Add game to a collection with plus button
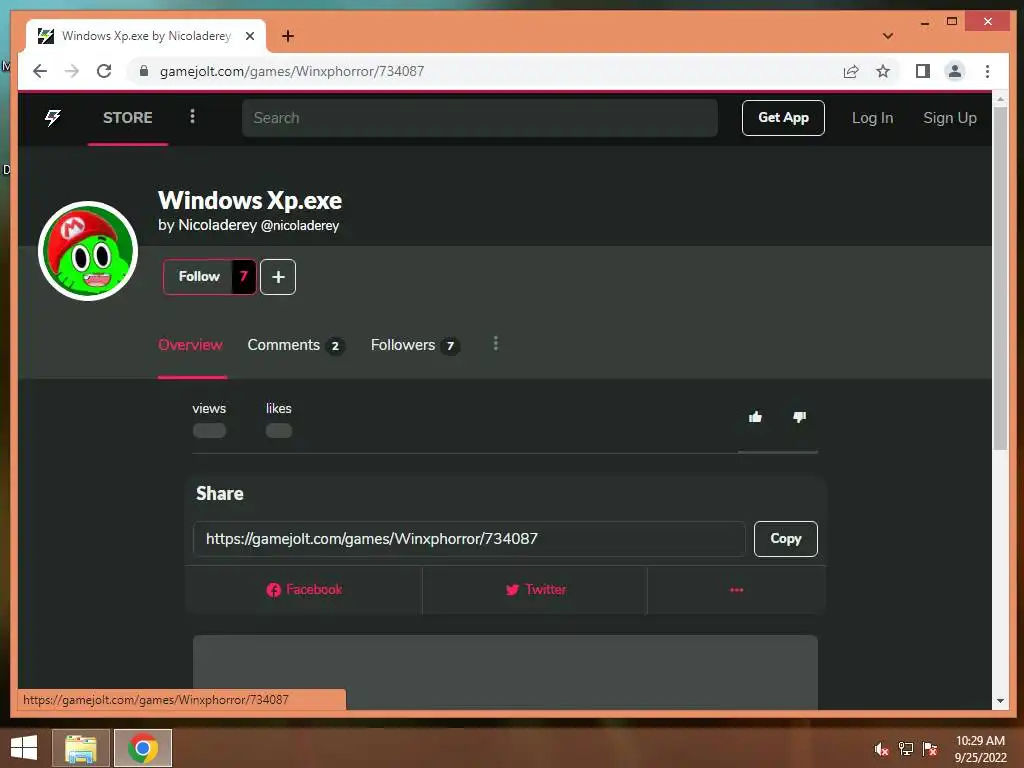The image size is (1024, 768). tap(278, 277)
